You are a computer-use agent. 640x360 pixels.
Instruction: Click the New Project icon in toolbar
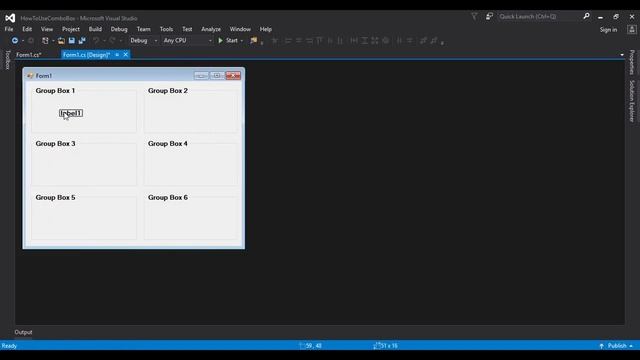(45, 40)
